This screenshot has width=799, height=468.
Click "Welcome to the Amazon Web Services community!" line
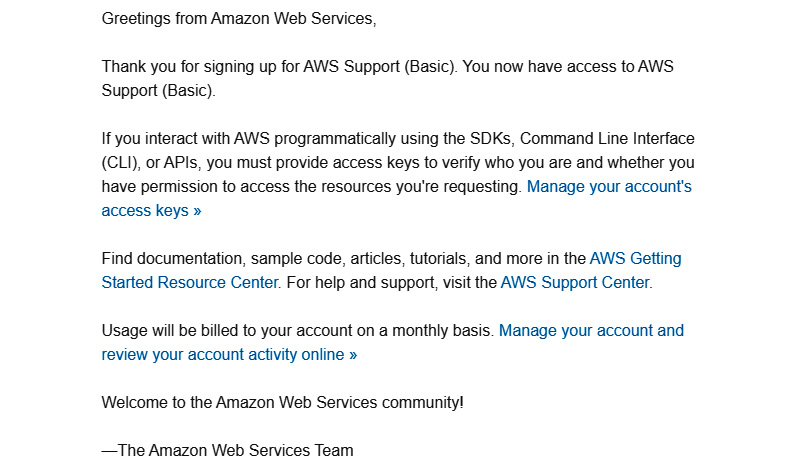click(x=282, y=402)
